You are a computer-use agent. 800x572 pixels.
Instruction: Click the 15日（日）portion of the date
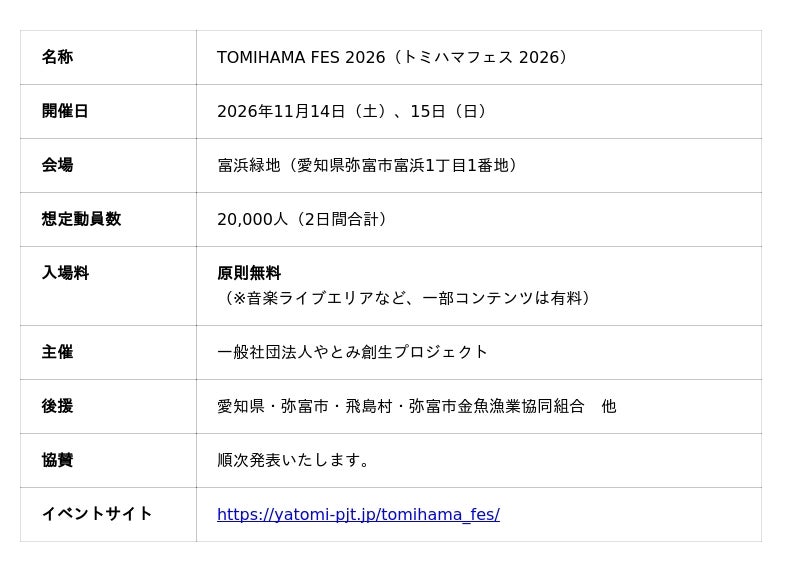coord(448,111)
